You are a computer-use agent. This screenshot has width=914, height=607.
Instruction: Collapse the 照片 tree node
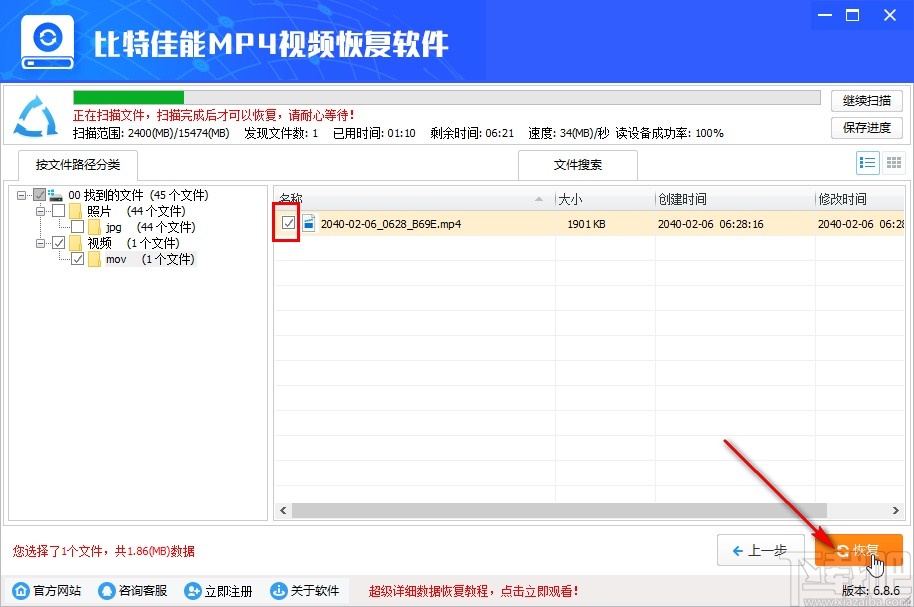coord(41,211)
